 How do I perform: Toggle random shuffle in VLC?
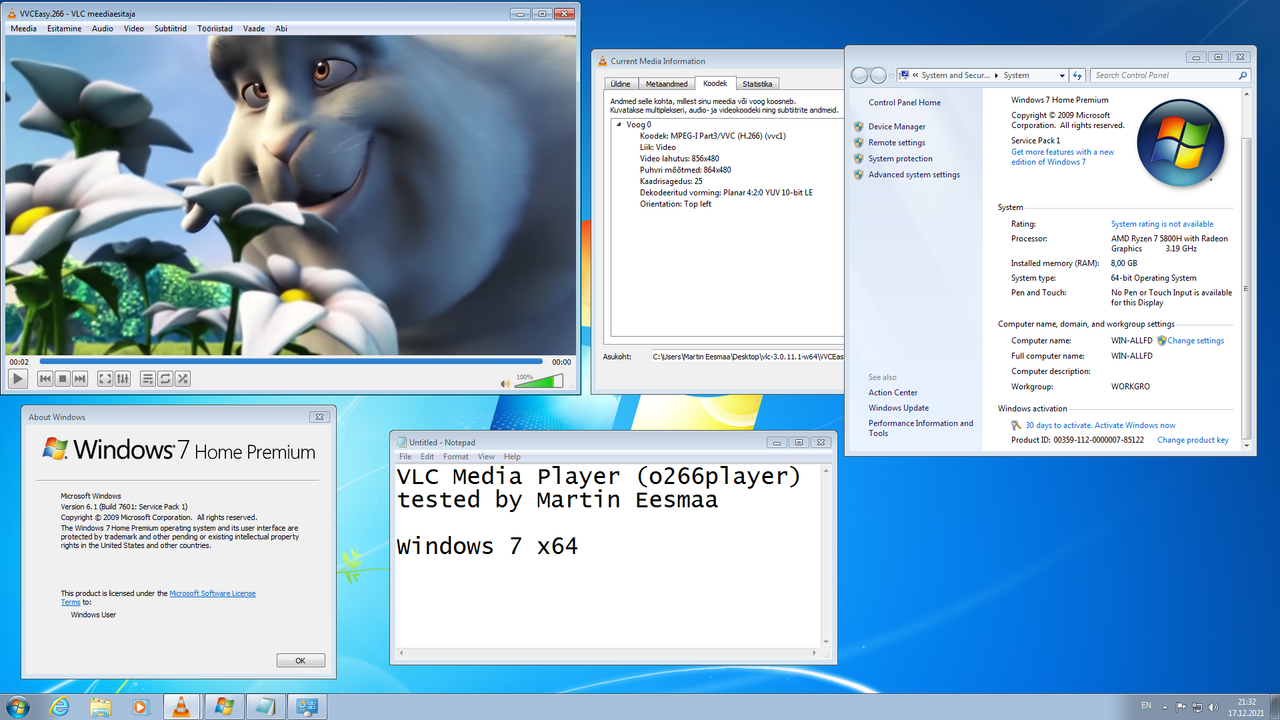[x=182, y=379]
